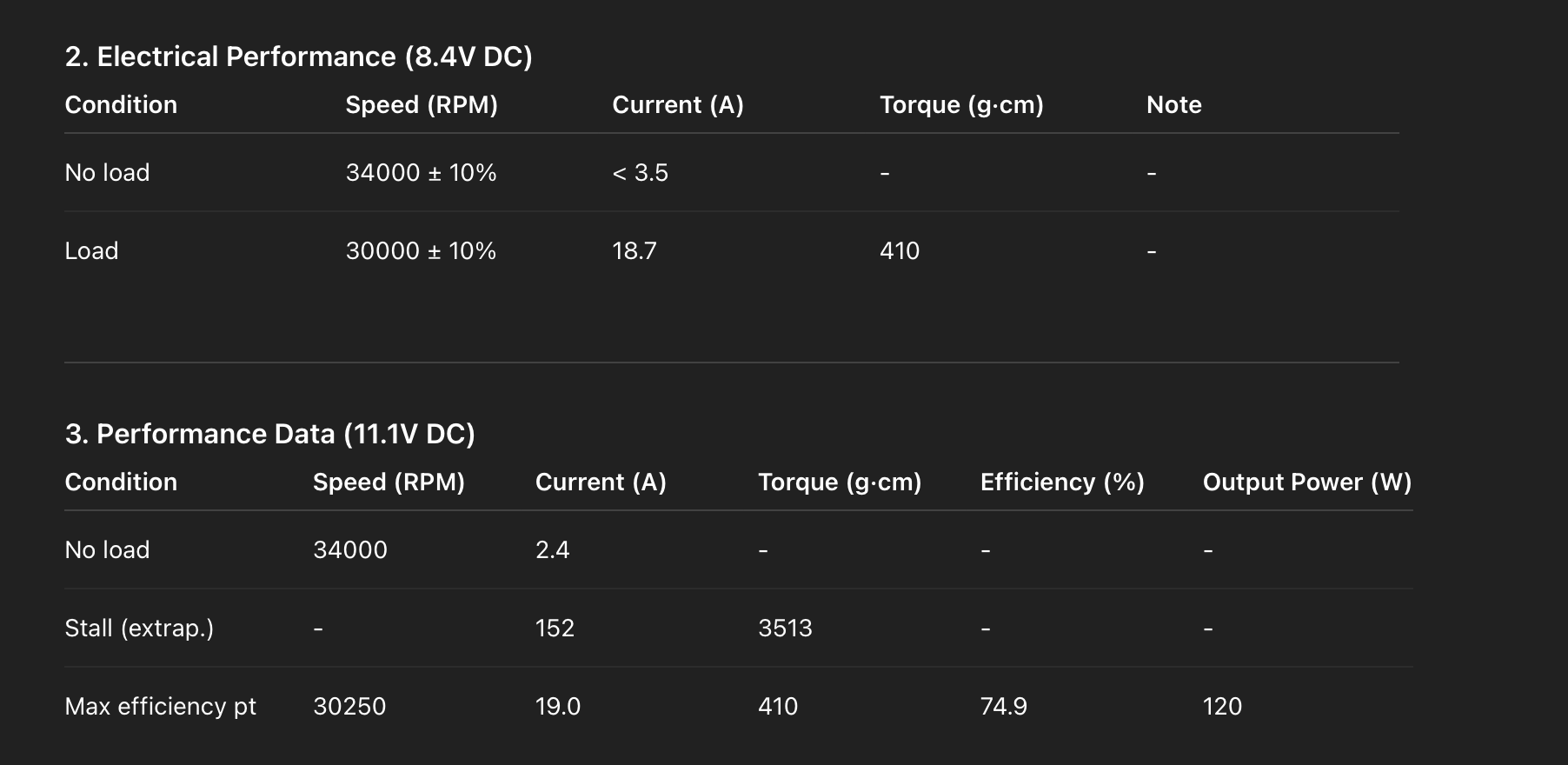Screen dimensions: 1568x765
Task: Click the Stall (extrap.) row label
Action: coord(139,629)
